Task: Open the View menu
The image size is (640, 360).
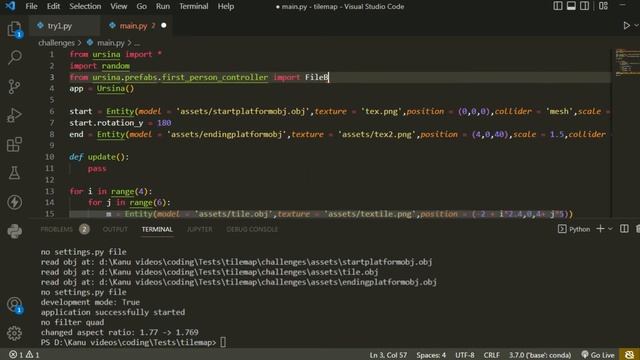Action: (118, 6)
